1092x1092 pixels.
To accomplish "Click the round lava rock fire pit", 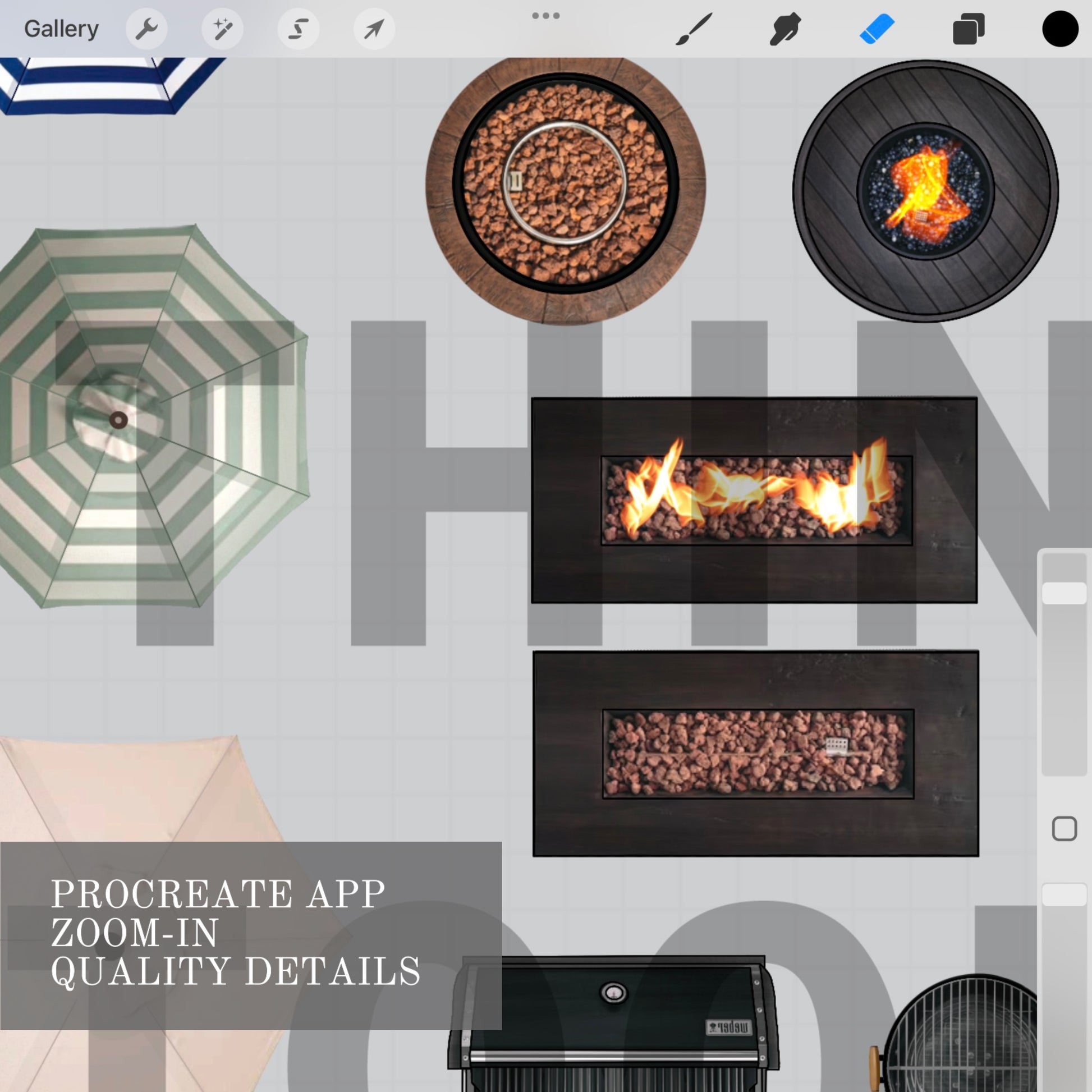I will (x=566, y=189).
